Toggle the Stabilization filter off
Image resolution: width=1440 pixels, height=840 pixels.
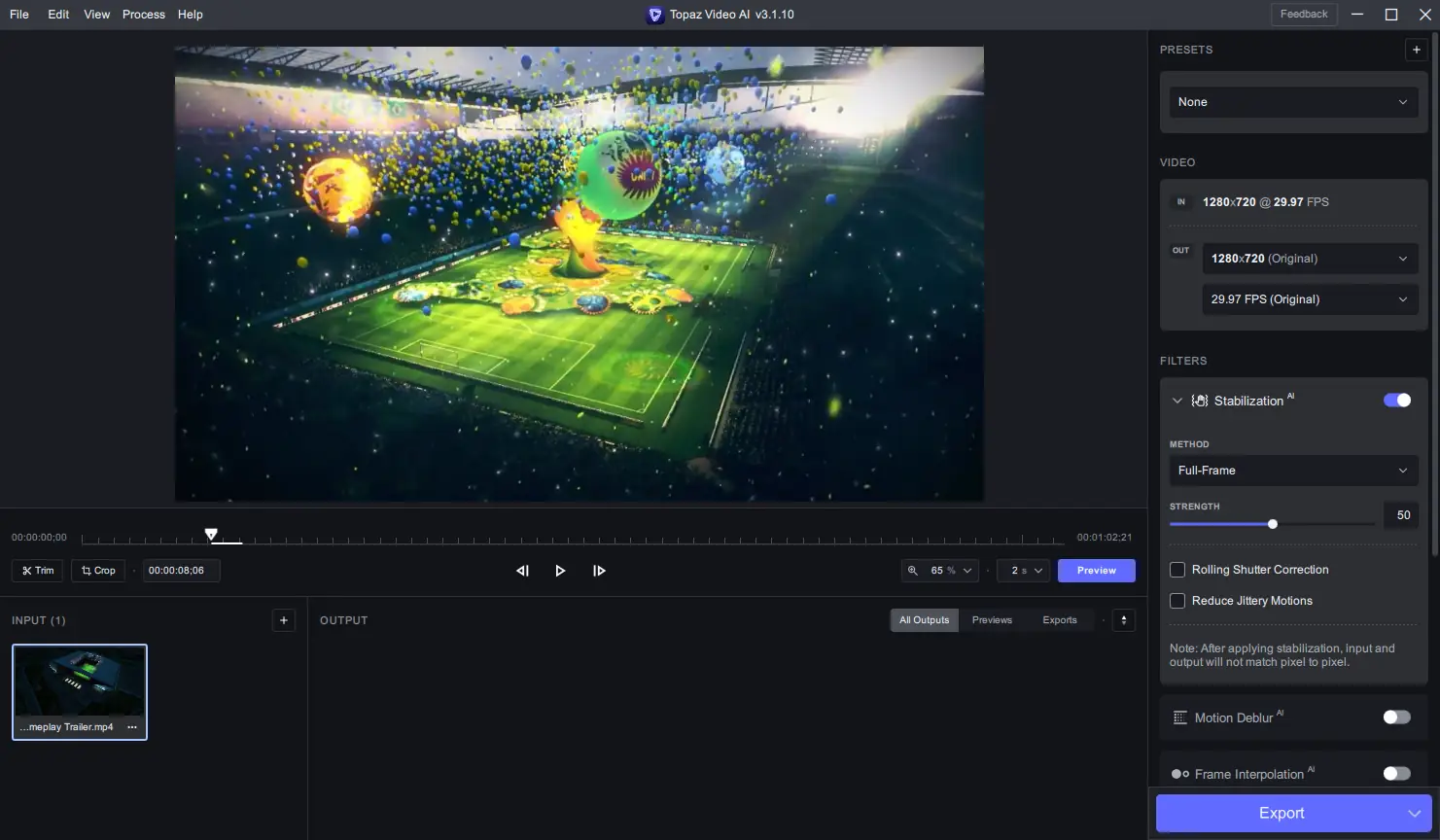1397,401
